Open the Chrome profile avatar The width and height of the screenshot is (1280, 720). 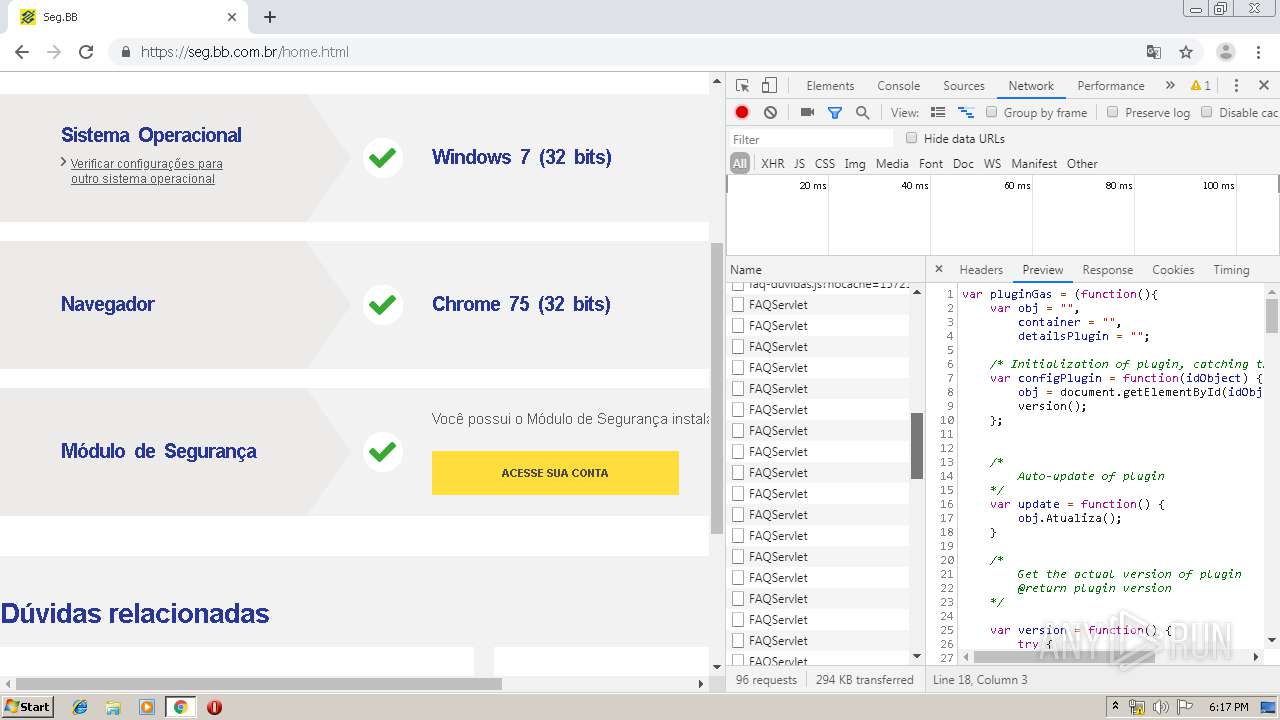pyautogui.click(x=1226, y=52)
